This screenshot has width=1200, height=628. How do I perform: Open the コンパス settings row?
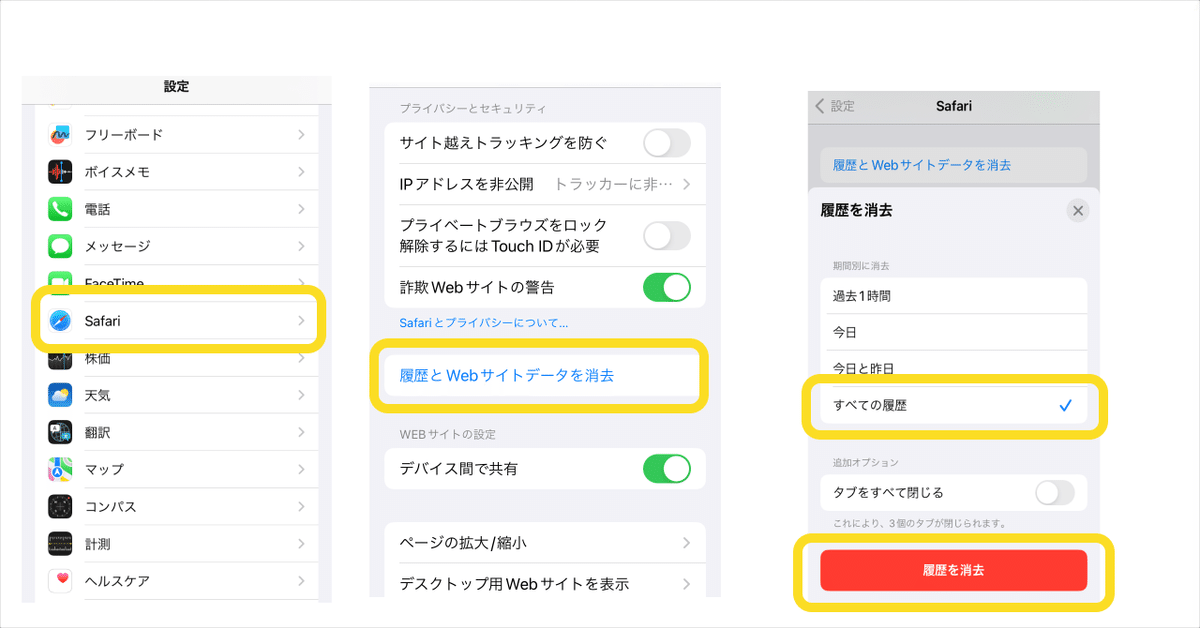[x=177, y=506]
